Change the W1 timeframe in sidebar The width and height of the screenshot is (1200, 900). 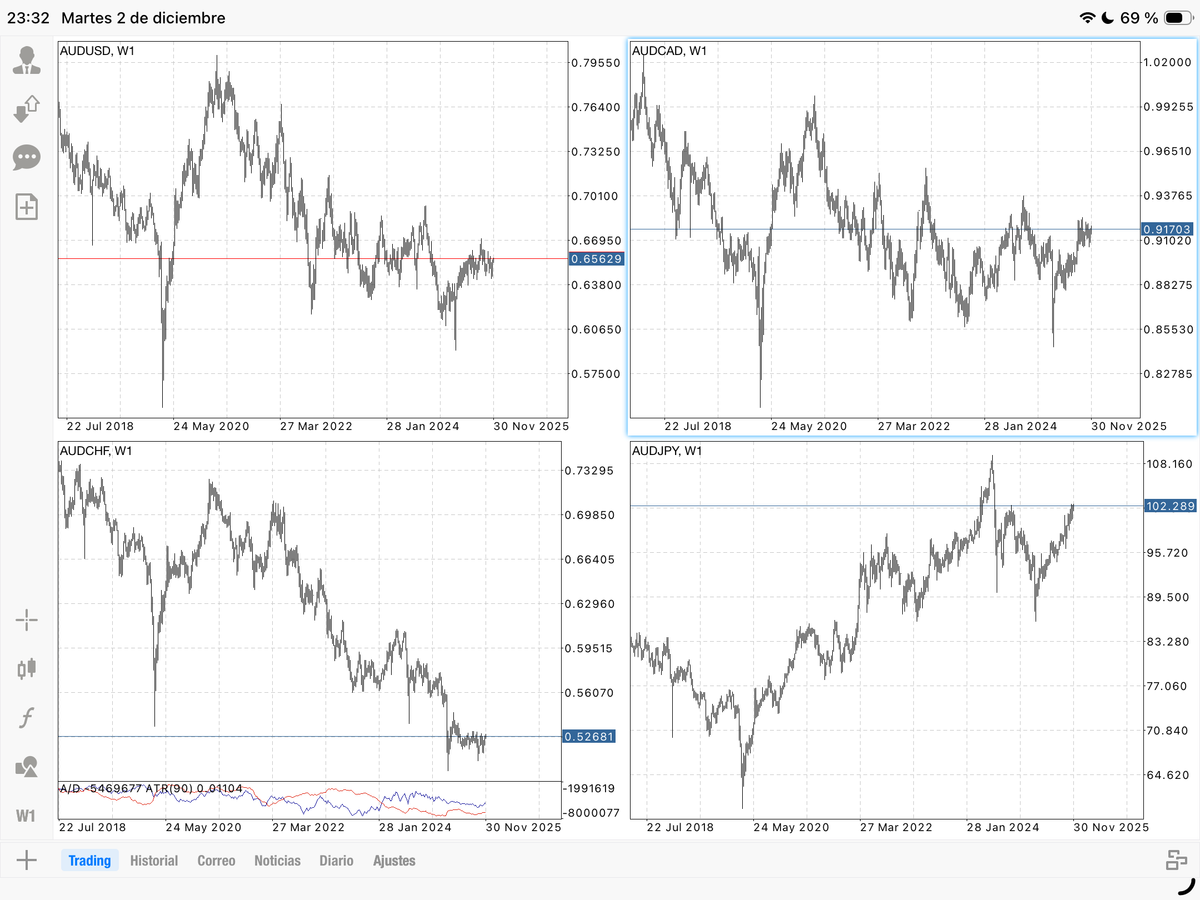click(x=27, y=815)
